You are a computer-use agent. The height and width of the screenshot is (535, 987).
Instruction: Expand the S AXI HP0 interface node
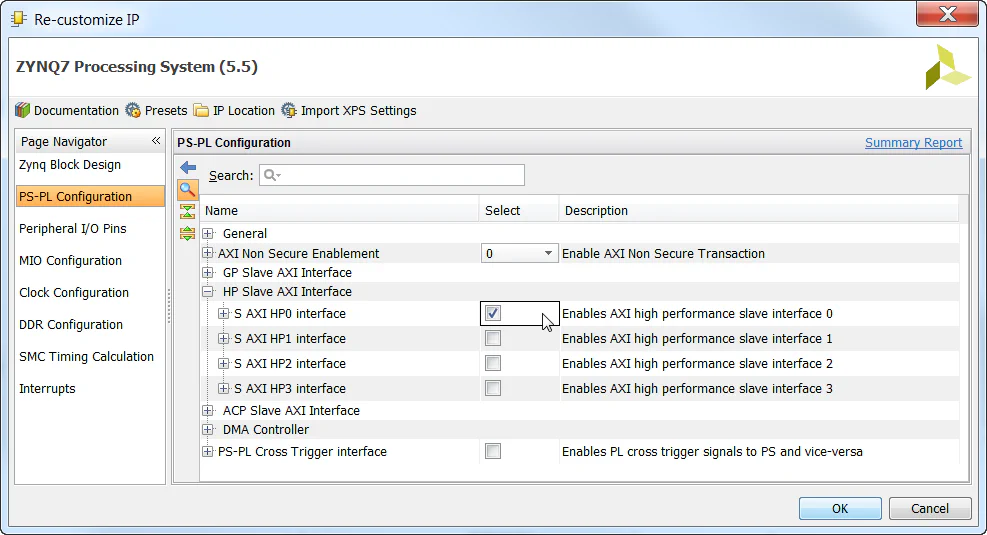click(x=223, y=313)
